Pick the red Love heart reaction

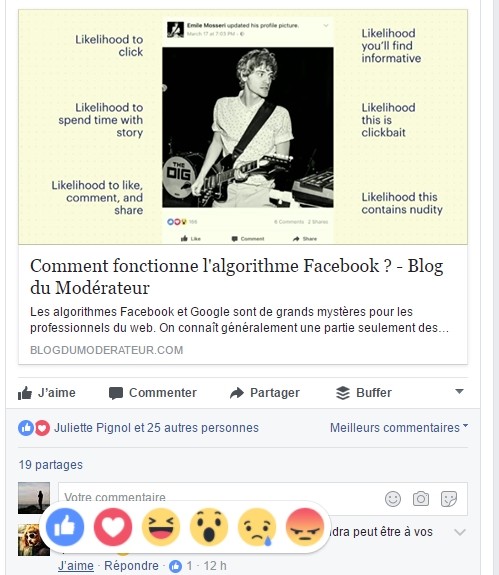[x=113, y=527]
